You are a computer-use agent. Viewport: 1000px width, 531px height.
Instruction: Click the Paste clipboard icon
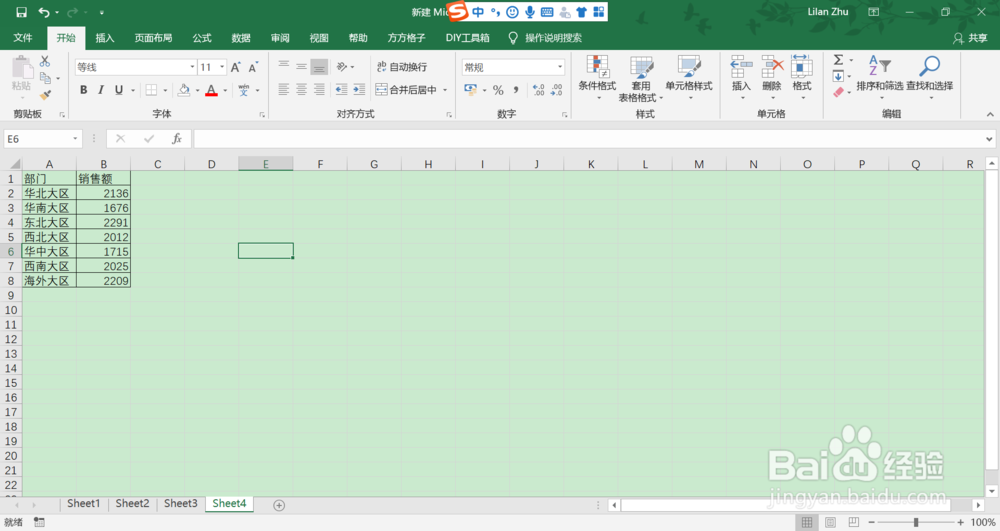21,68
